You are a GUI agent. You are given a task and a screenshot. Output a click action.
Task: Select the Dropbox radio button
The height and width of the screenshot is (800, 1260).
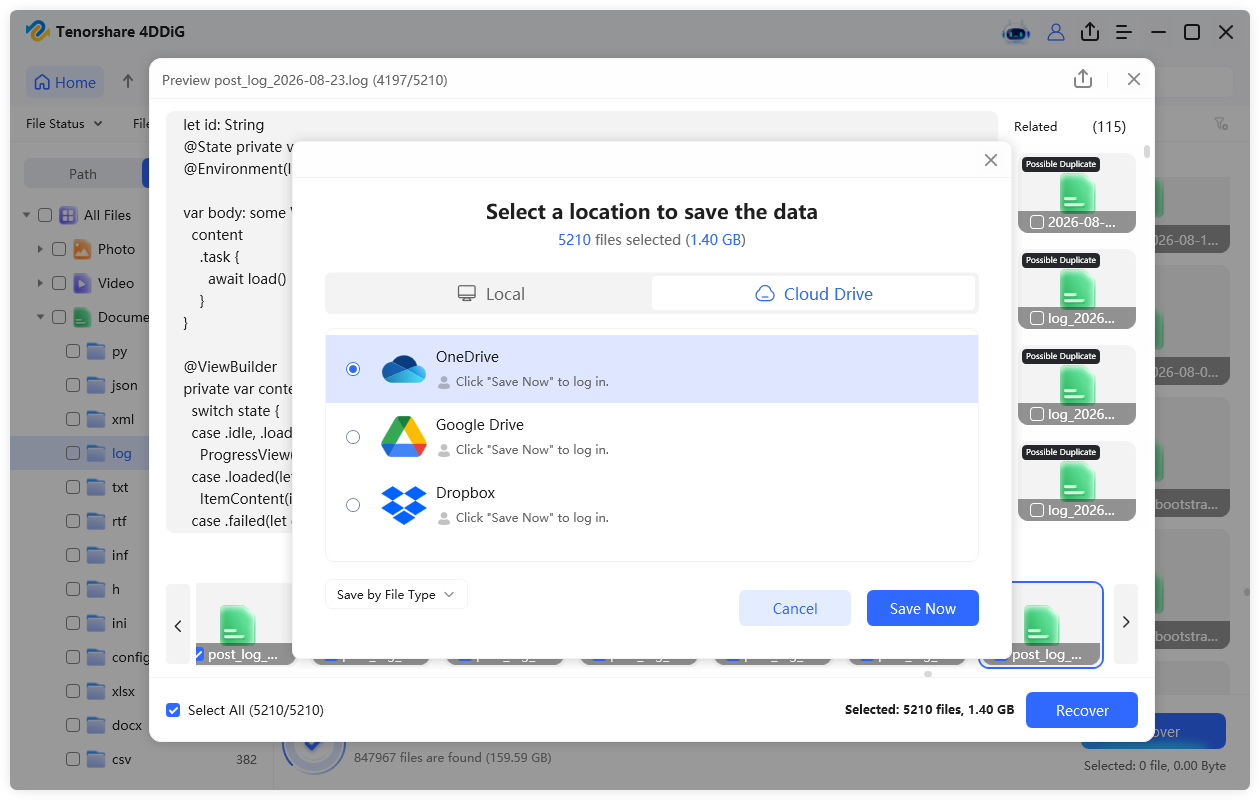point(353,505)
